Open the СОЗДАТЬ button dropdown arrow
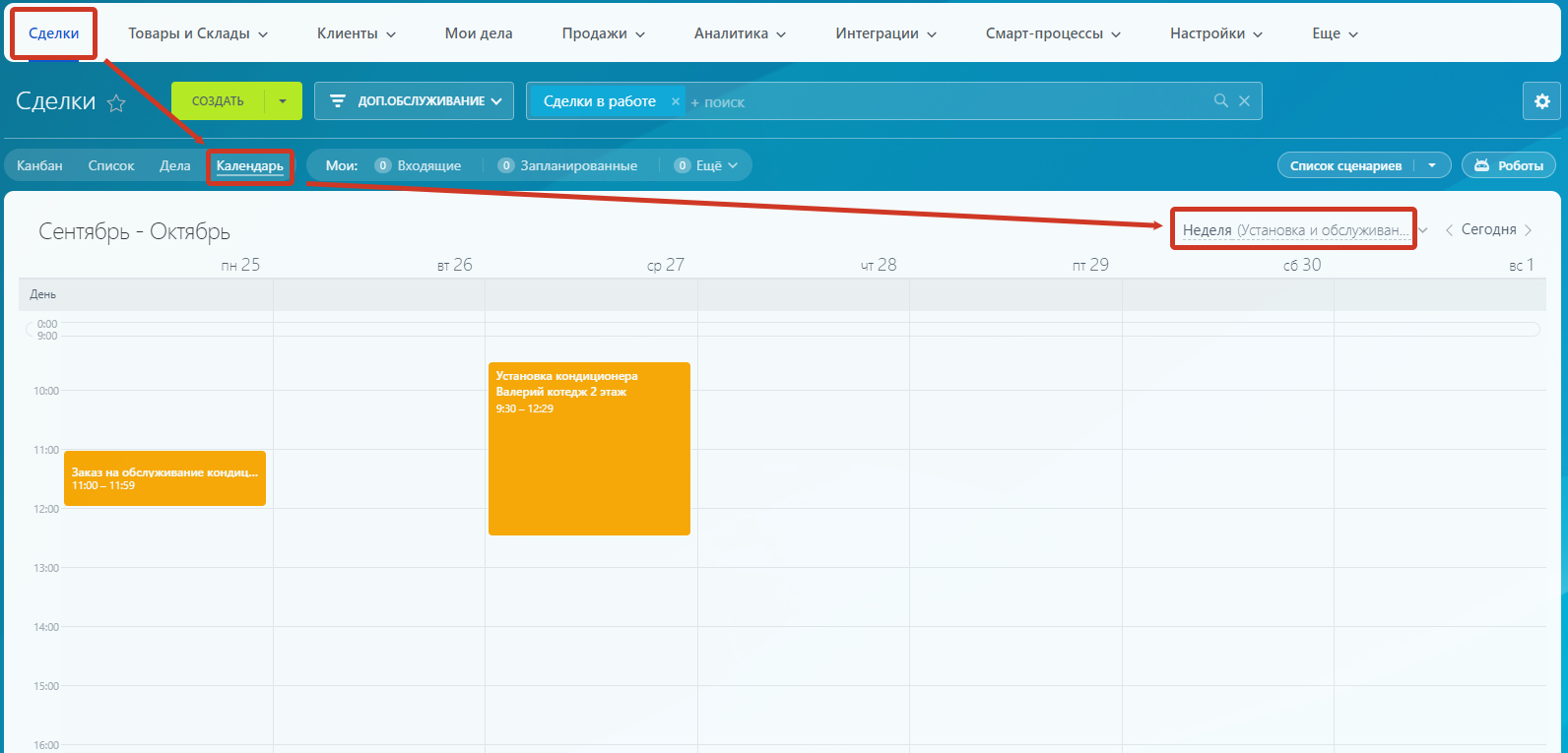The image size is (1568, 753). [284, 101]
